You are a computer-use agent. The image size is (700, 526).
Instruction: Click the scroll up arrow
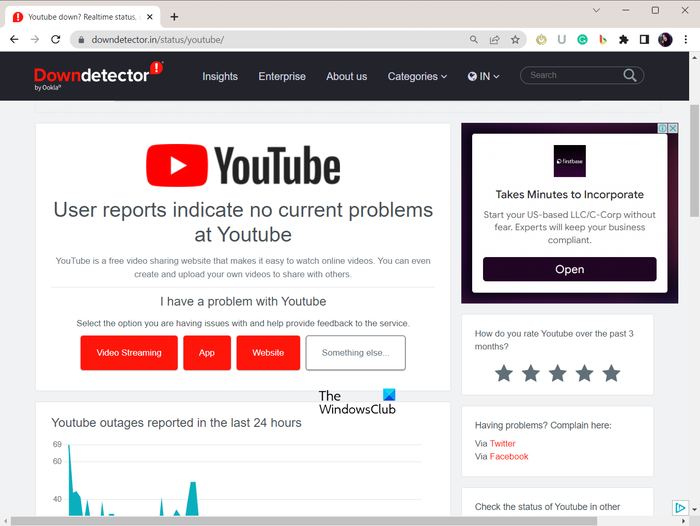pyautogui.click(x=694, y=58)
